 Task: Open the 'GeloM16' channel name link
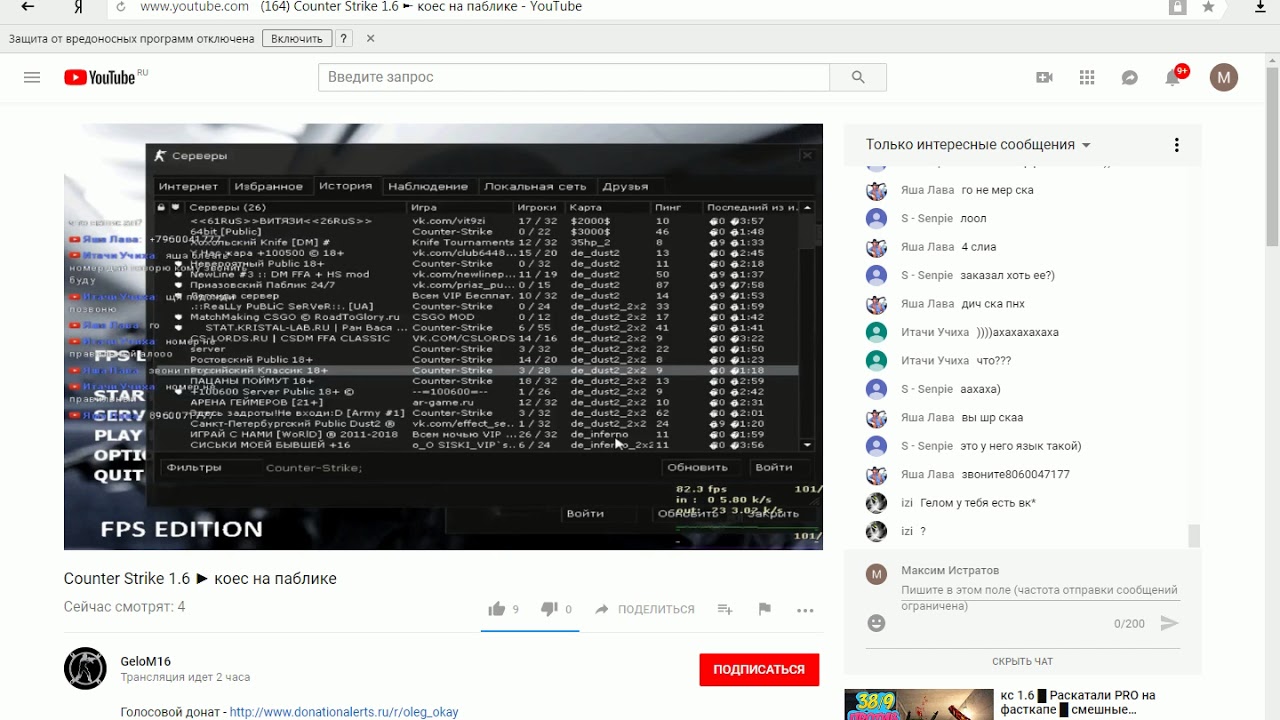point(146,661)
